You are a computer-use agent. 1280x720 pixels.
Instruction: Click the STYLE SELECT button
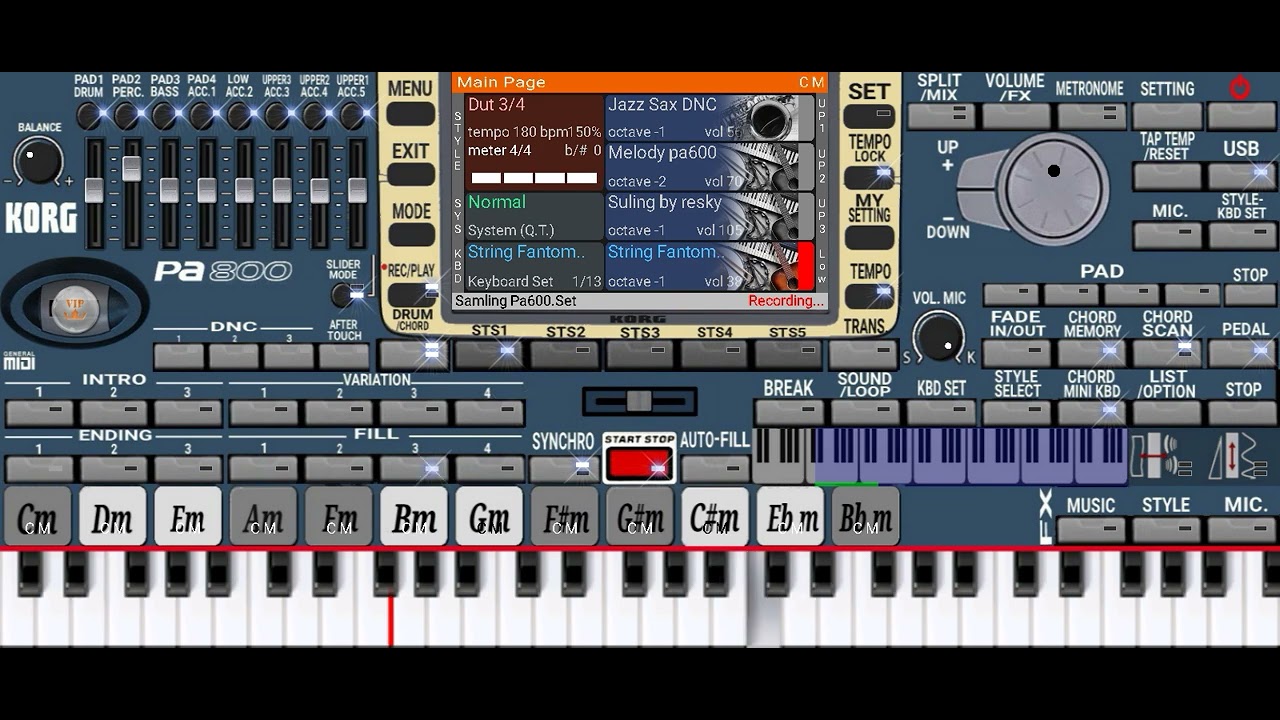[x=1017, y=411]
